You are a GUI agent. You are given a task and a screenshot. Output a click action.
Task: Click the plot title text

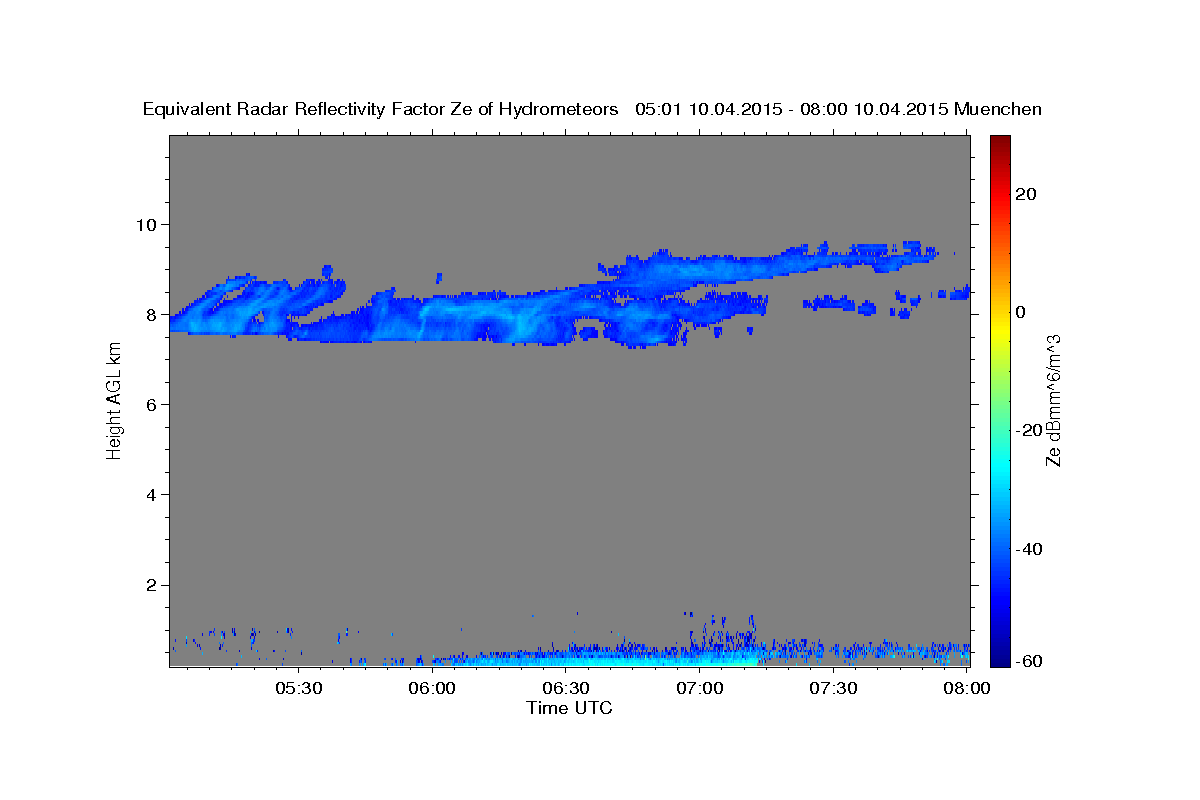pyautogui.click(x=593, y=109)
